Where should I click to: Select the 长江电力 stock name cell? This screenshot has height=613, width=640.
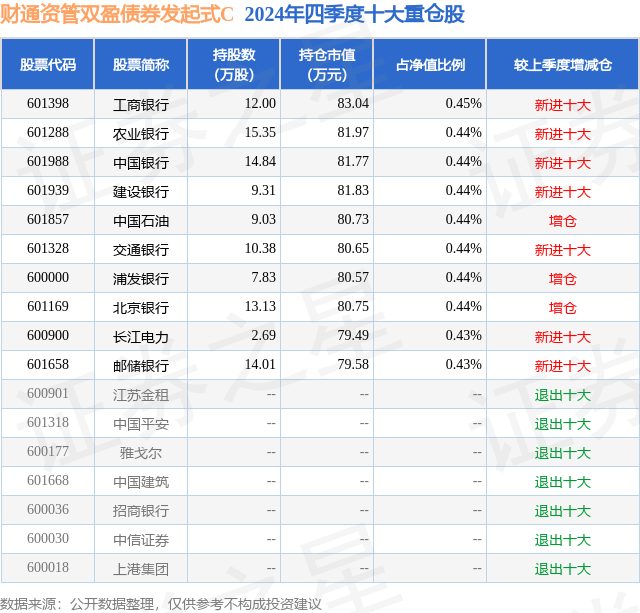click(141, 336)
